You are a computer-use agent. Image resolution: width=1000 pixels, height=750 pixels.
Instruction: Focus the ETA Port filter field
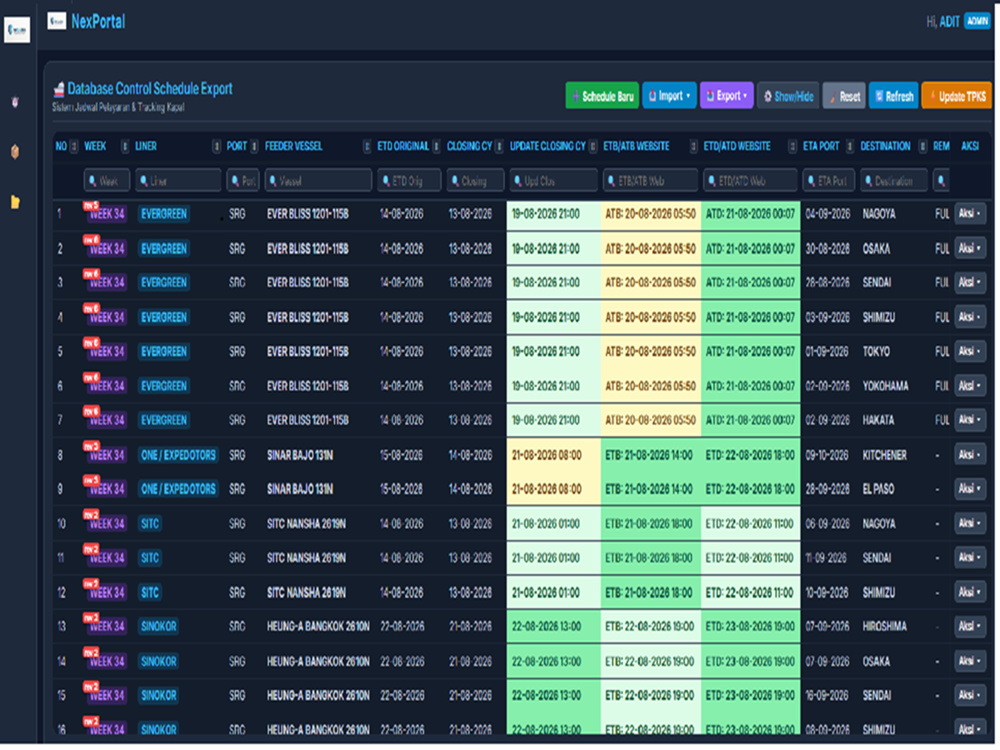pyautogui.click(x=828, y=181)
